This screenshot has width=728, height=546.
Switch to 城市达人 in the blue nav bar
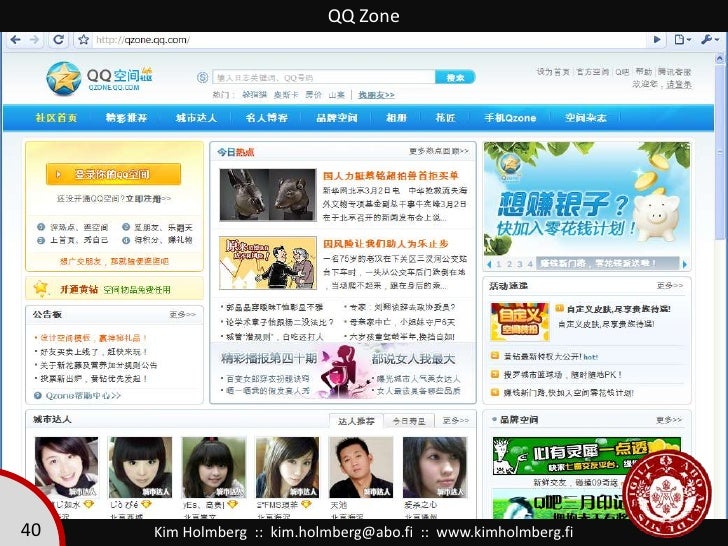[x=196, y=118]
